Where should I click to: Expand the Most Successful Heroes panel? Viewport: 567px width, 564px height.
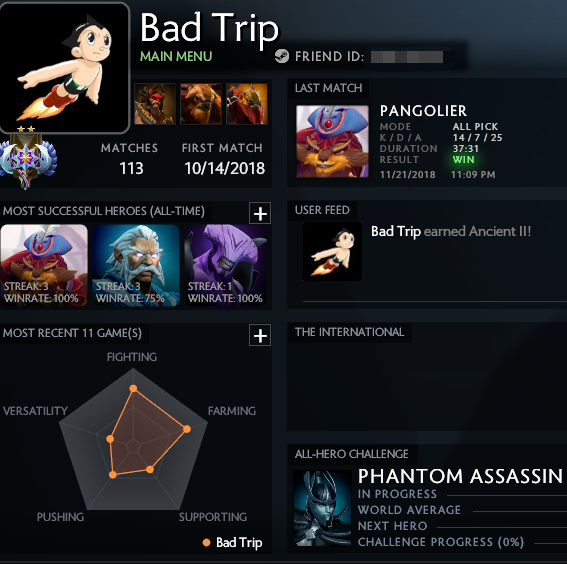click(x=260, y=214)
